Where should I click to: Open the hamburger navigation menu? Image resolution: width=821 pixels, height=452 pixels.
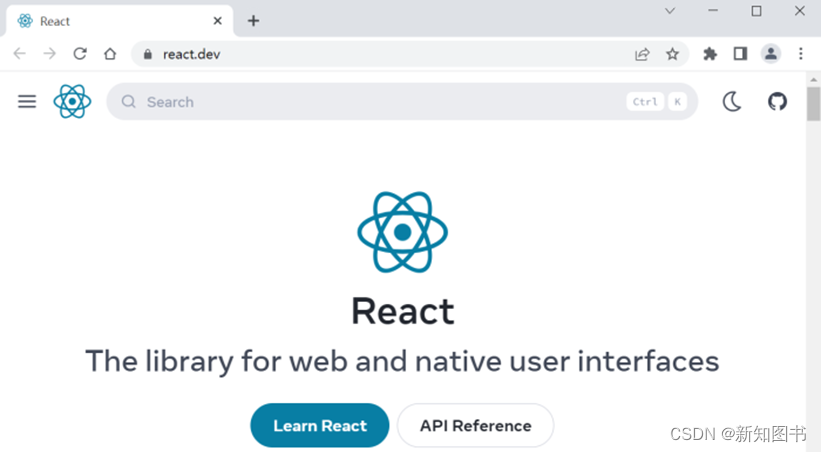click(x=27, y=101)
